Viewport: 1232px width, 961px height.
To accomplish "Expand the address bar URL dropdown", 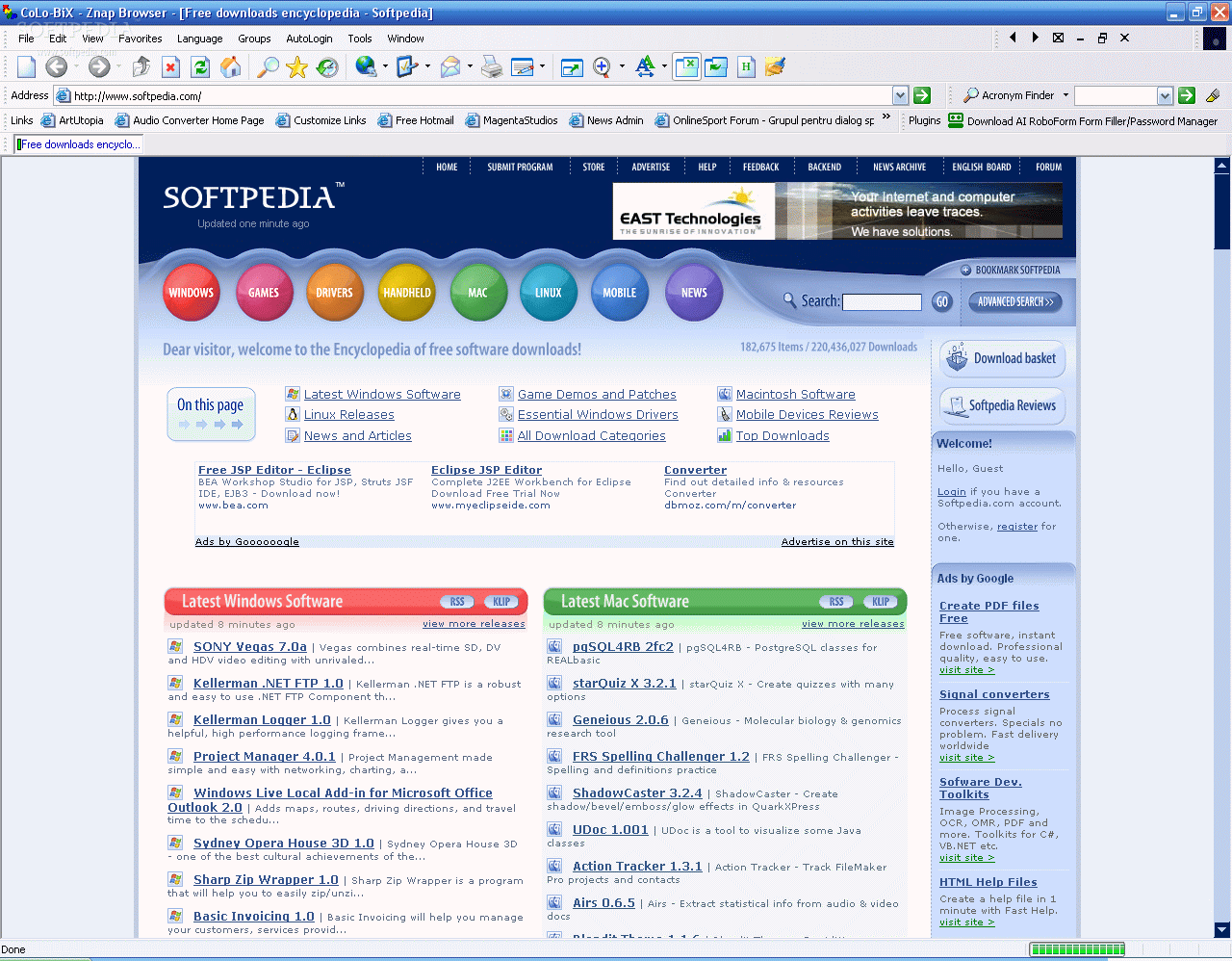I will [901, 95].
